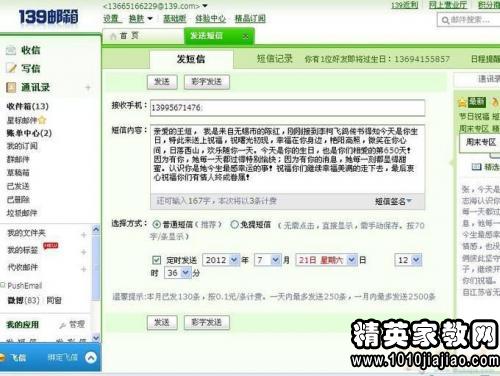Click the 节日祝福 link in right panel
This screenshot has height=376, width=500.
point(474,116)
